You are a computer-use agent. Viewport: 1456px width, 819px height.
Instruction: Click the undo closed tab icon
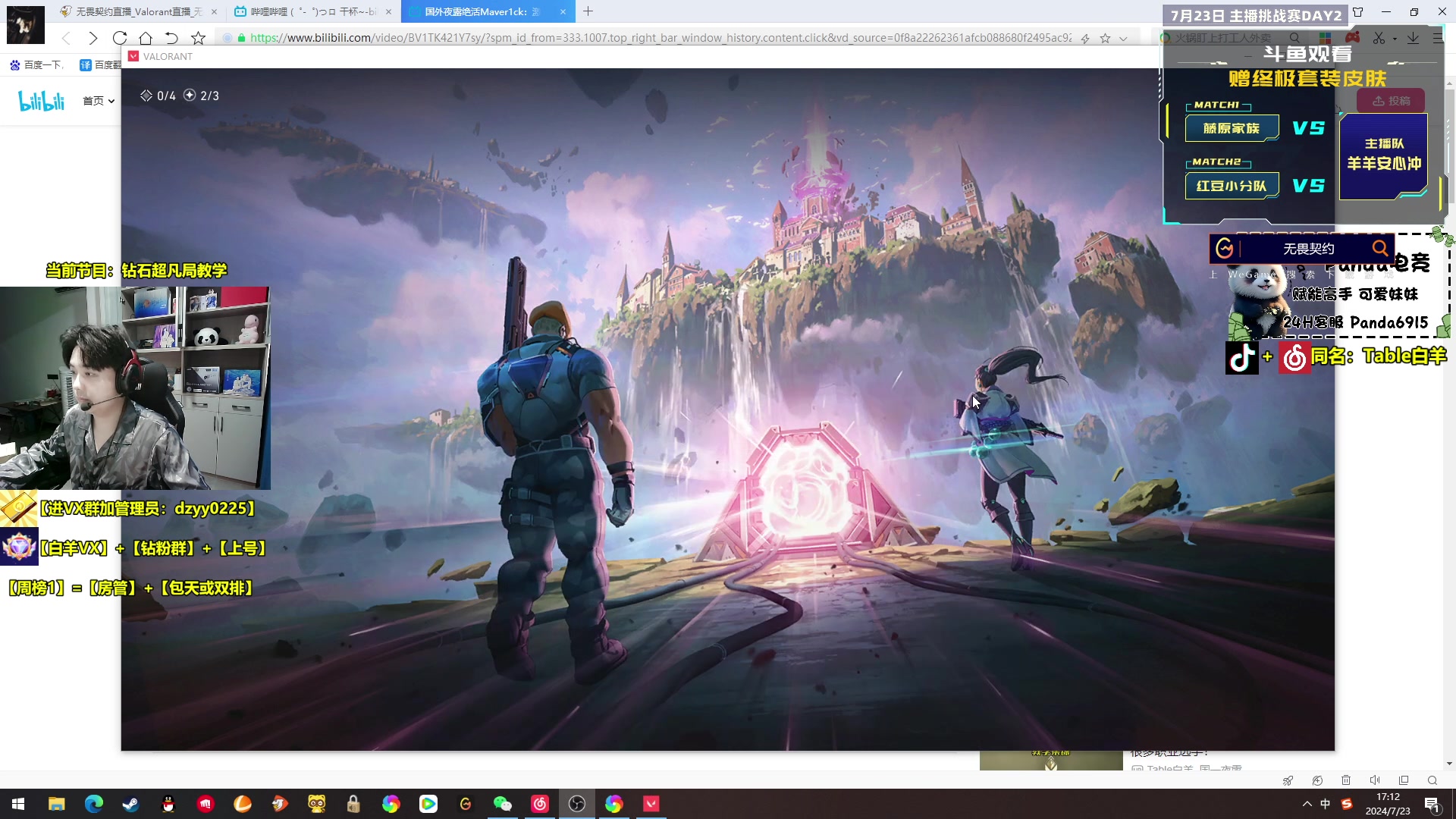tap(171, 38)
